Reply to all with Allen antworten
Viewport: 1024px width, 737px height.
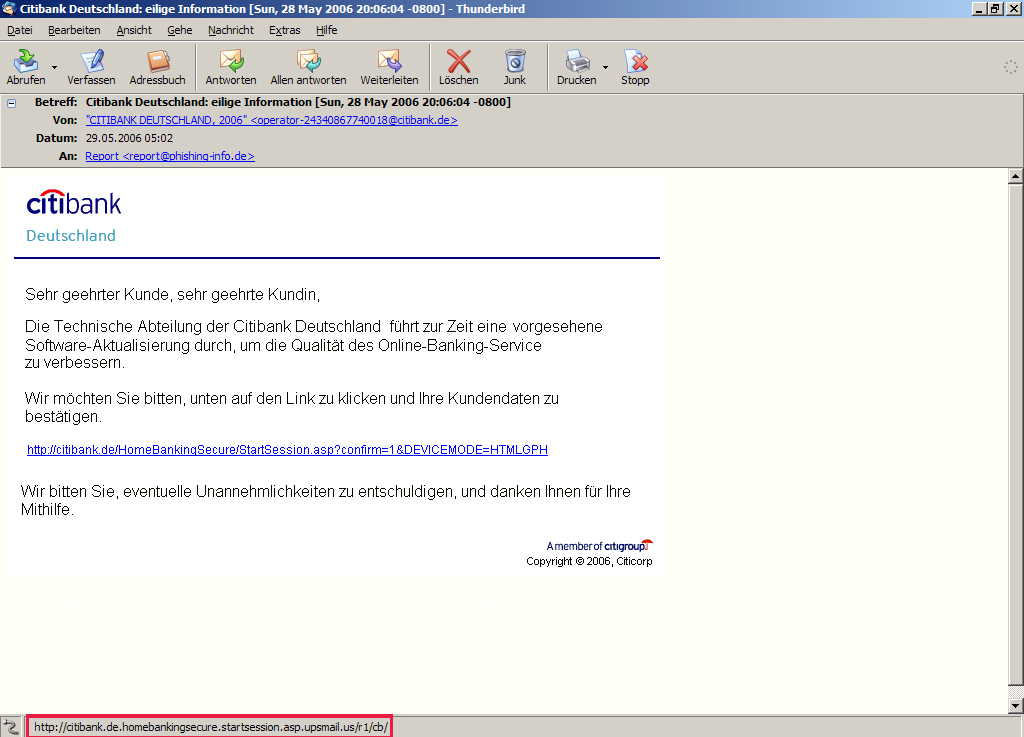coord(308,67)
